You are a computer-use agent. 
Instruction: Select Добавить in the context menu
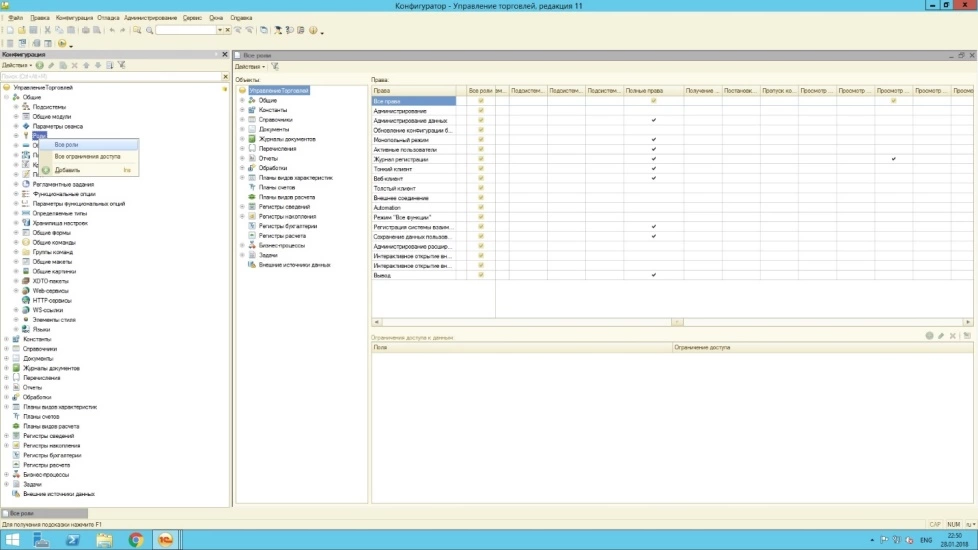click(x=67, y=170)
